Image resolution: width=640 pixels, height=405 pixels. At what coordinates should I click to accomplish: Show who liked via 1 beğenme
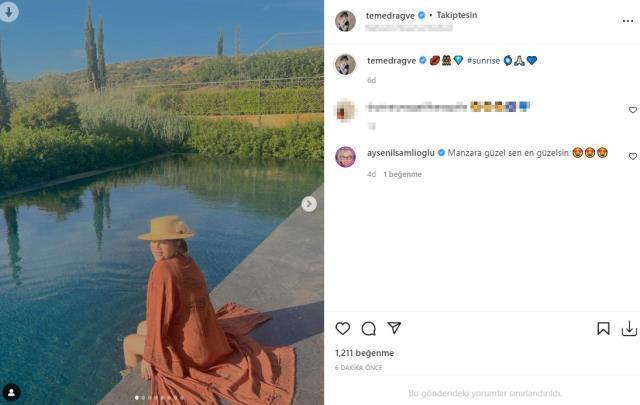click(x=403, y=174)
